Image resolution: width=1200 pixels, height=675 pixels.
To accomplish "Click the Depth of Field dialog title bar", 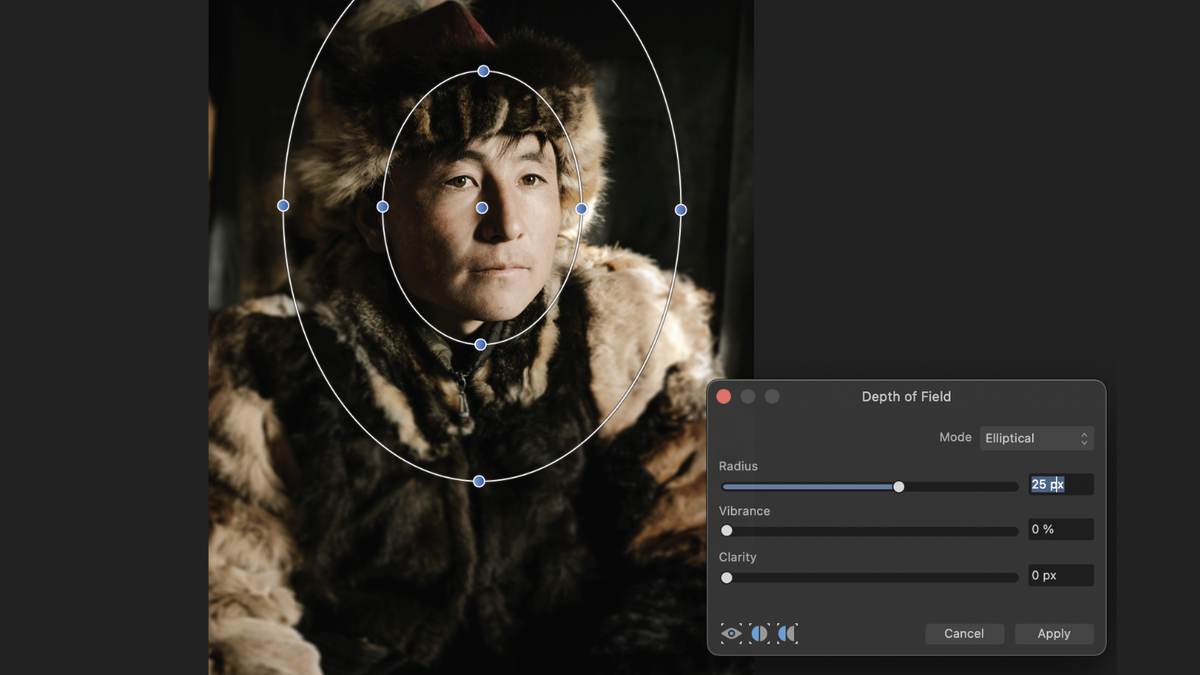I will (906, 396).
